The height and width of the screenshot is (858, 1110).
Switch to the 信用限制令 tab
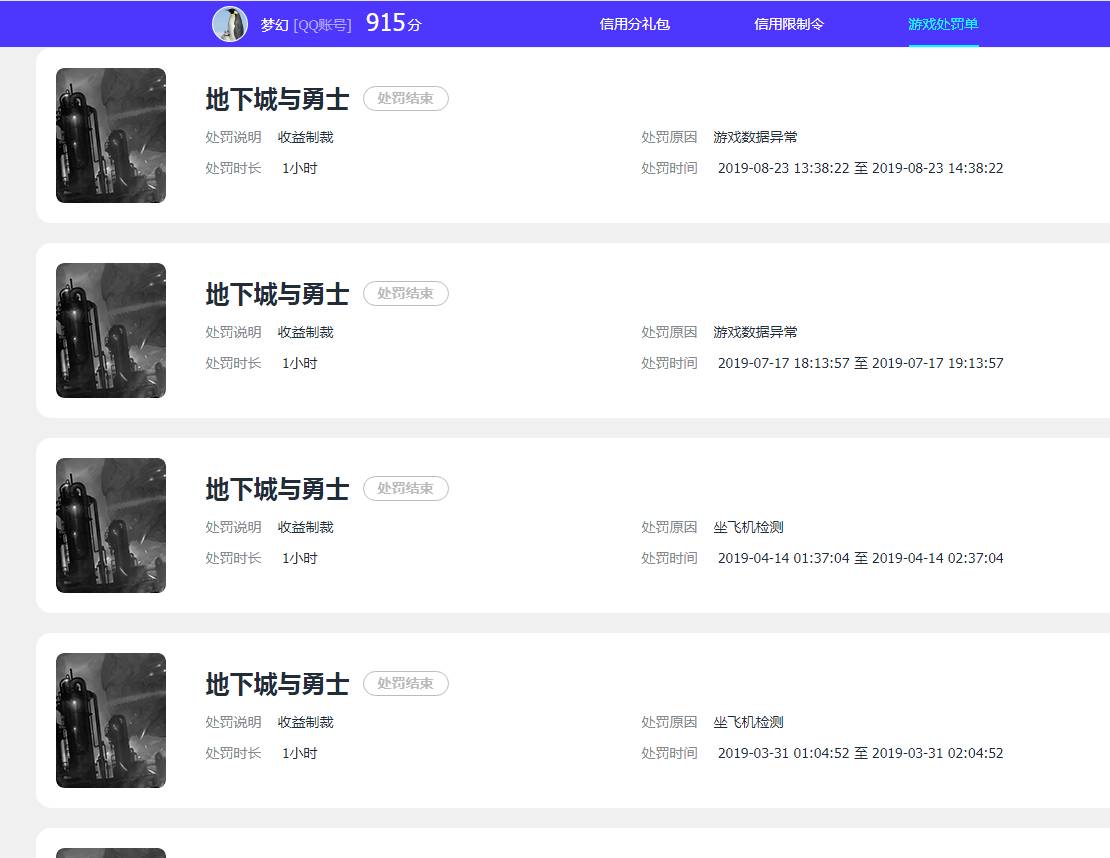[789, 24]
